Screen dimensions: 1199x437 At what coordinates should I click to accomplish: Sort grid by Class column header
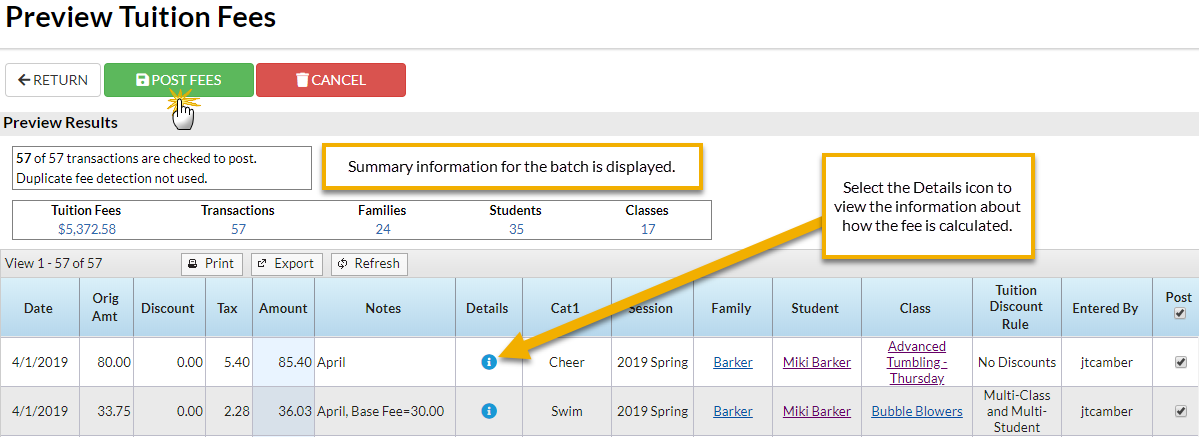pyautogui.click(x=915, y=308)
